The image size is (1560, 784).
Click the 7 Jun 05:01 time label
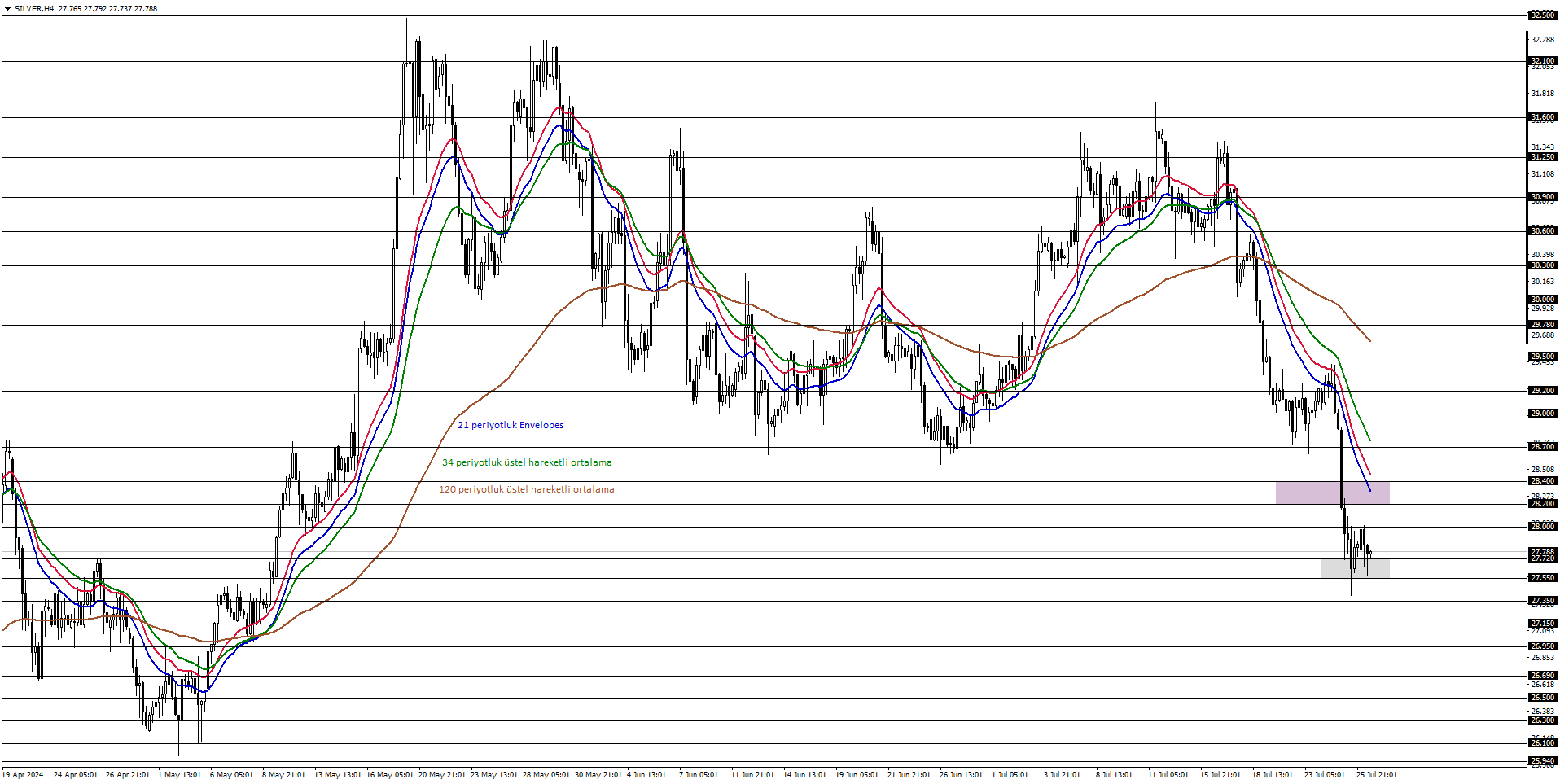pos(699,775)
